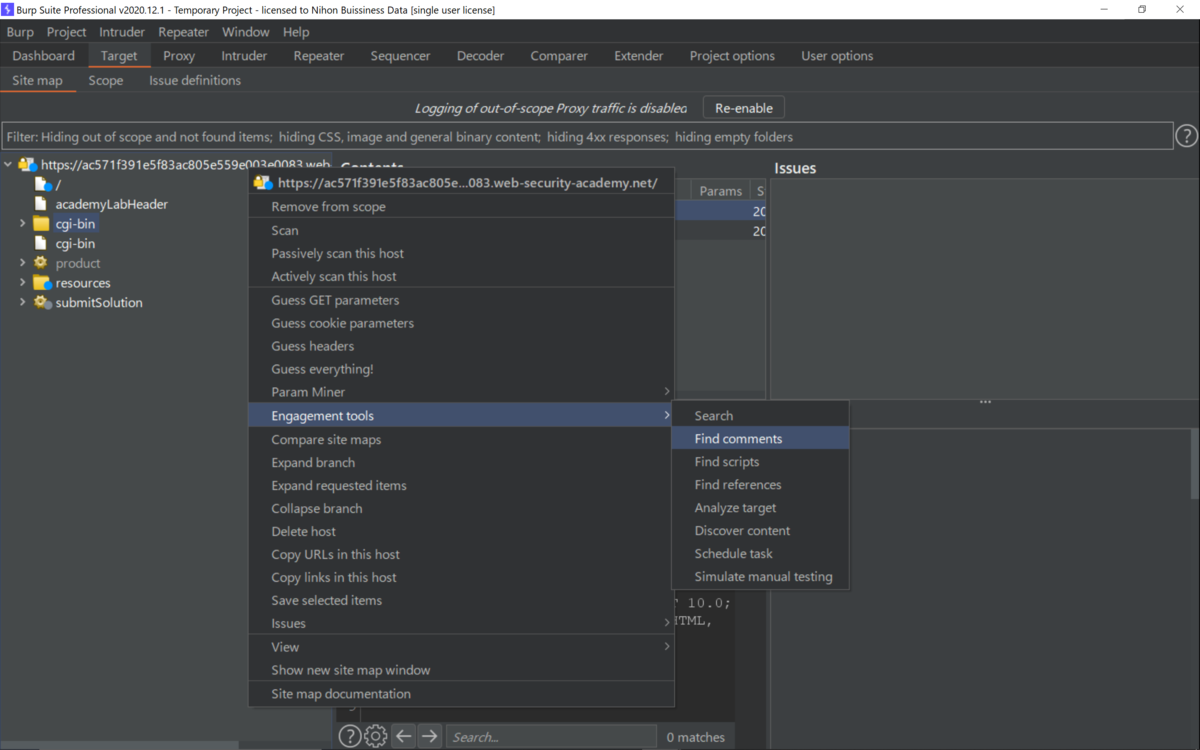Viewport: 1200px width, 750px height.
Task: Click the resources folder icon
Action: tap(41, 283)
